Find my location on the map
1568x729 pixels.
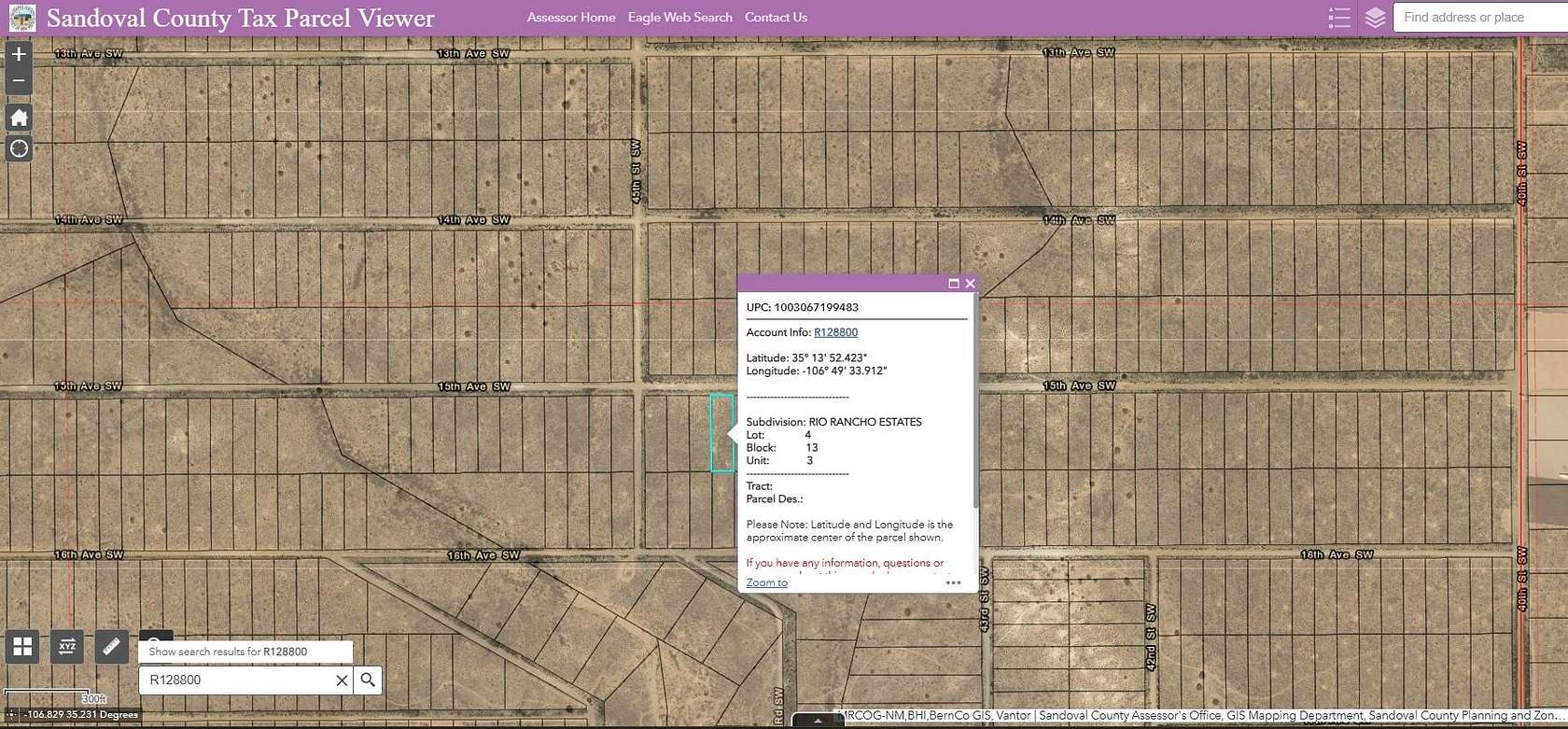[19, 148]
